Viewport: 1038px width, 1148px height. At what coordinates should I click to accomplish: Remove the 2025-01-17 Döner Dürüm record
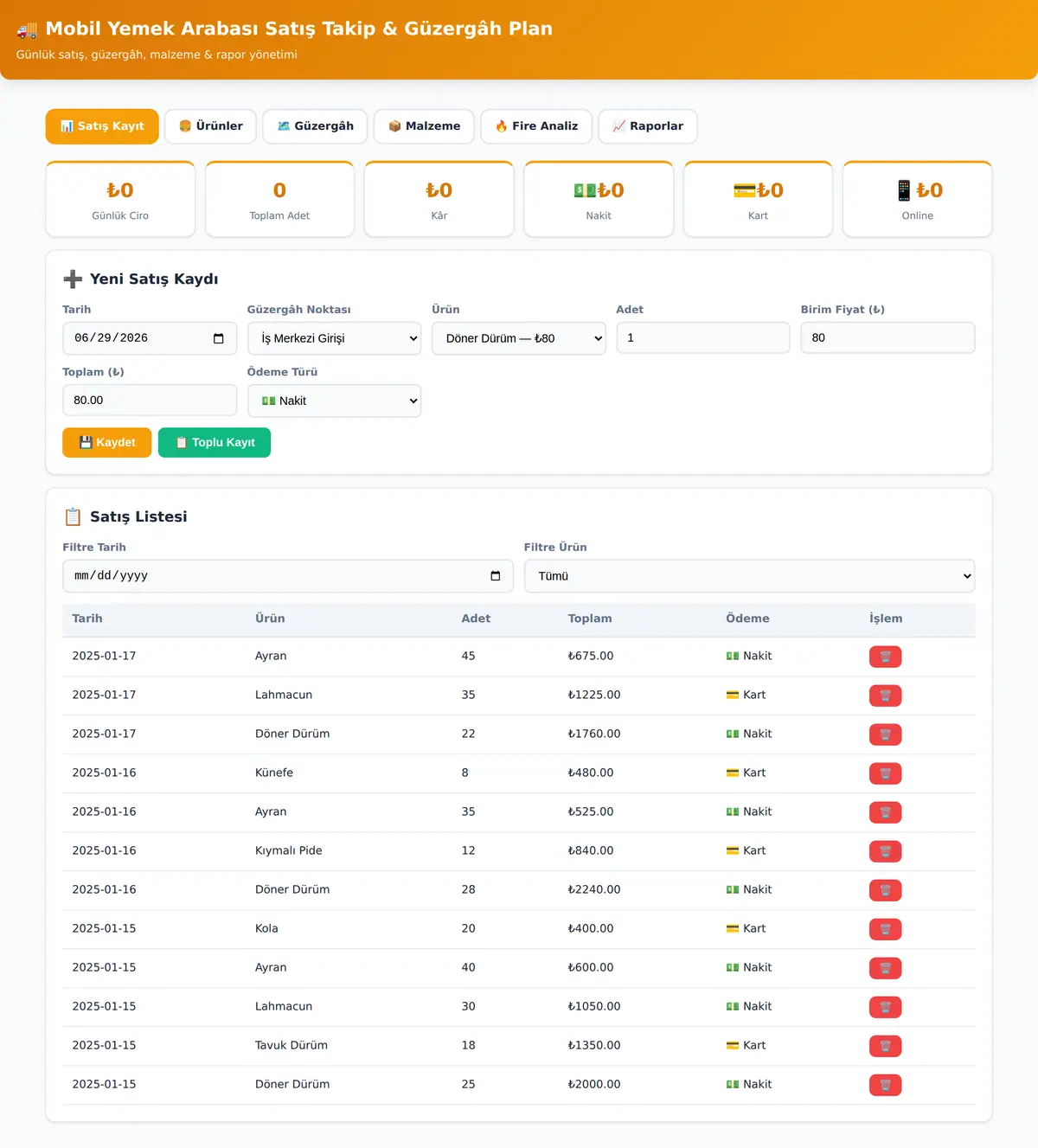(x=885, y=734)
